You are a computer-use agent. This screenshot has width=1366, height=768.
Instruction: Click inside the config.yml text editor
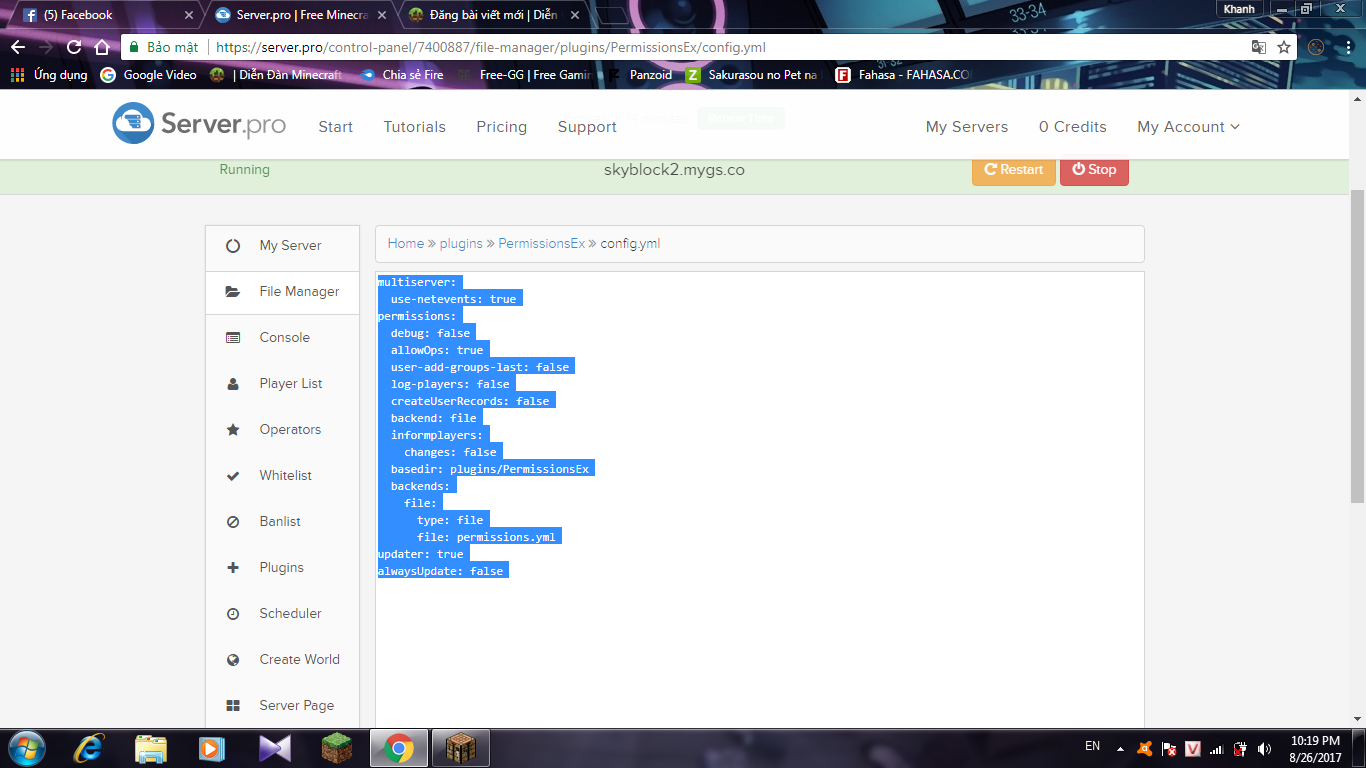[760, 500]
